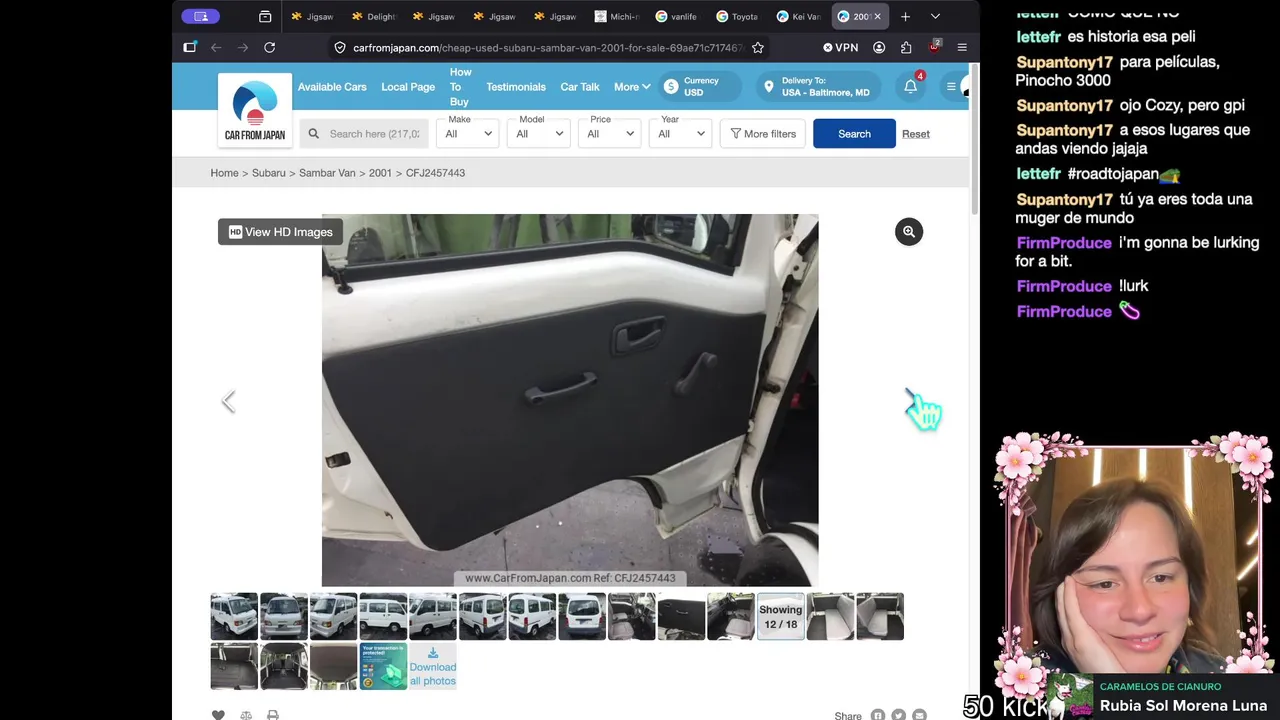Open the site hamburger menu beside bell
Viewport: 1280px width, 720px height.
(x=951, y=87)
